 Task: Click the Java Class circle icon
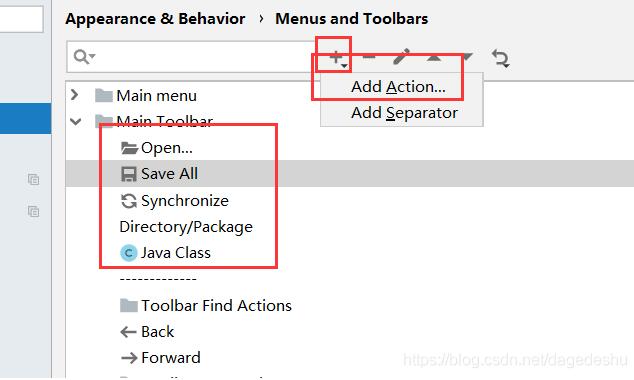click(129, 253)
